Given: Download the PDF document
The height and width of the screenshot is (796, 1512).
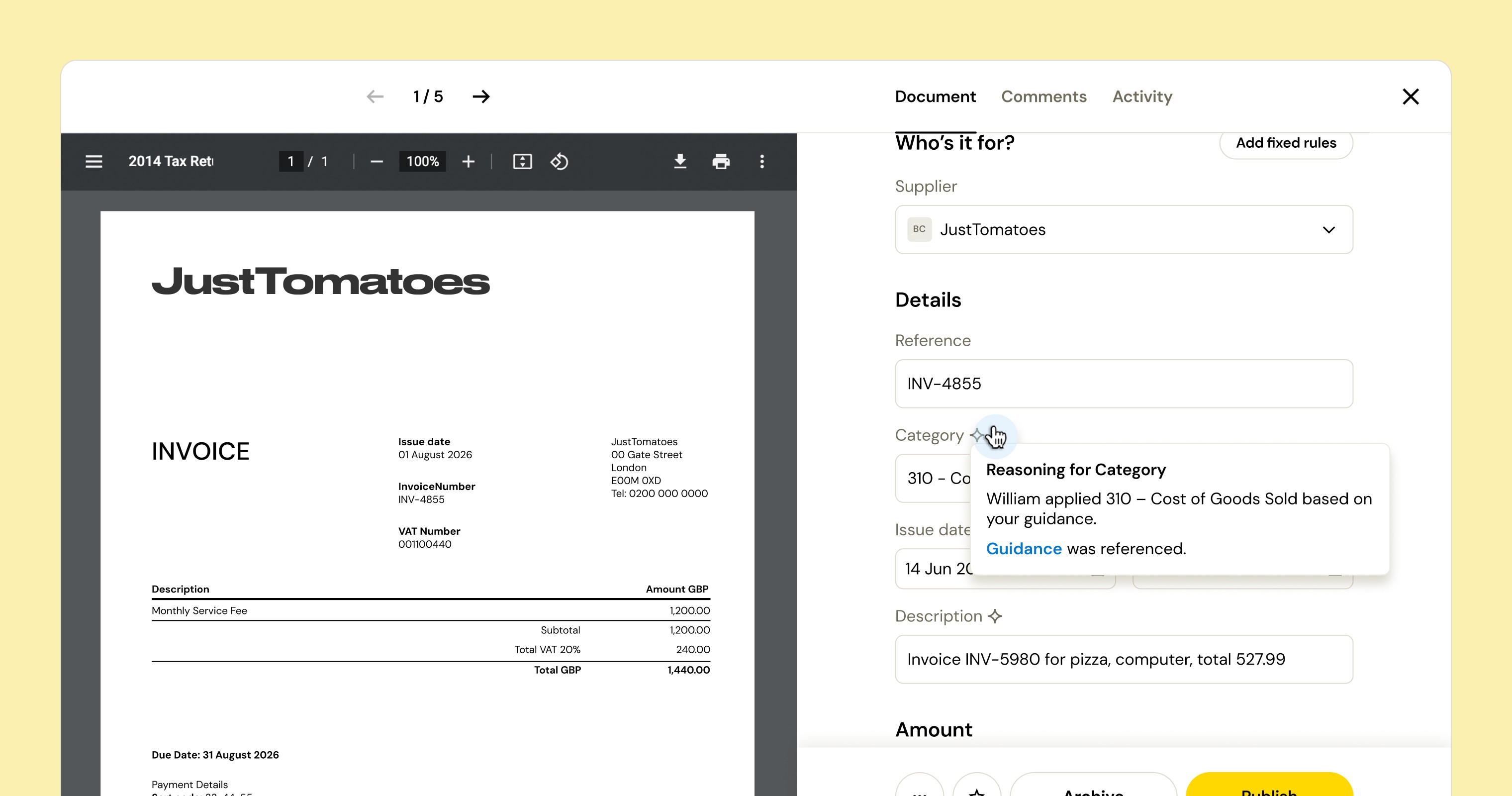Looking at the screenshot, I should 680,161.
